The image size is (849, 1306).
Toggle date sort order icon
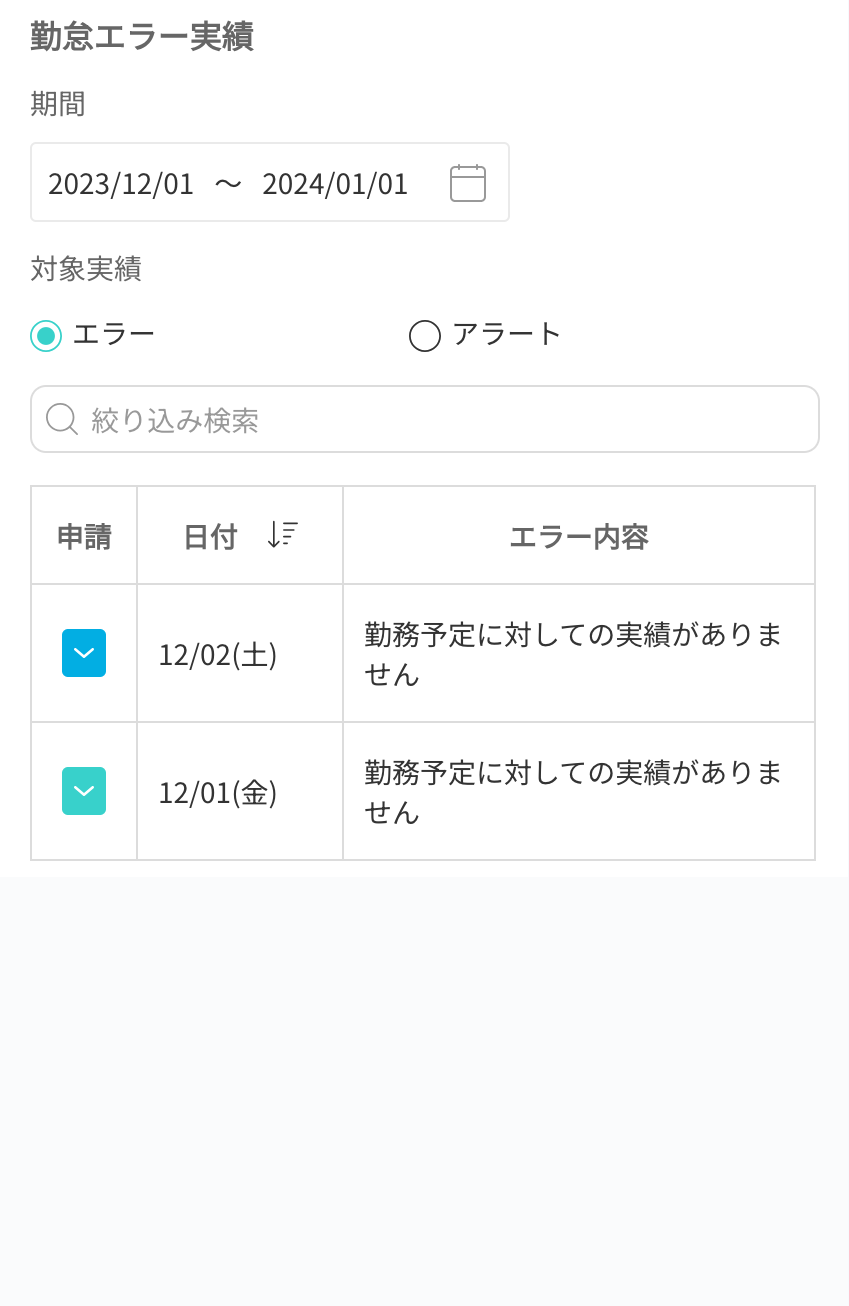pos(282,535)
